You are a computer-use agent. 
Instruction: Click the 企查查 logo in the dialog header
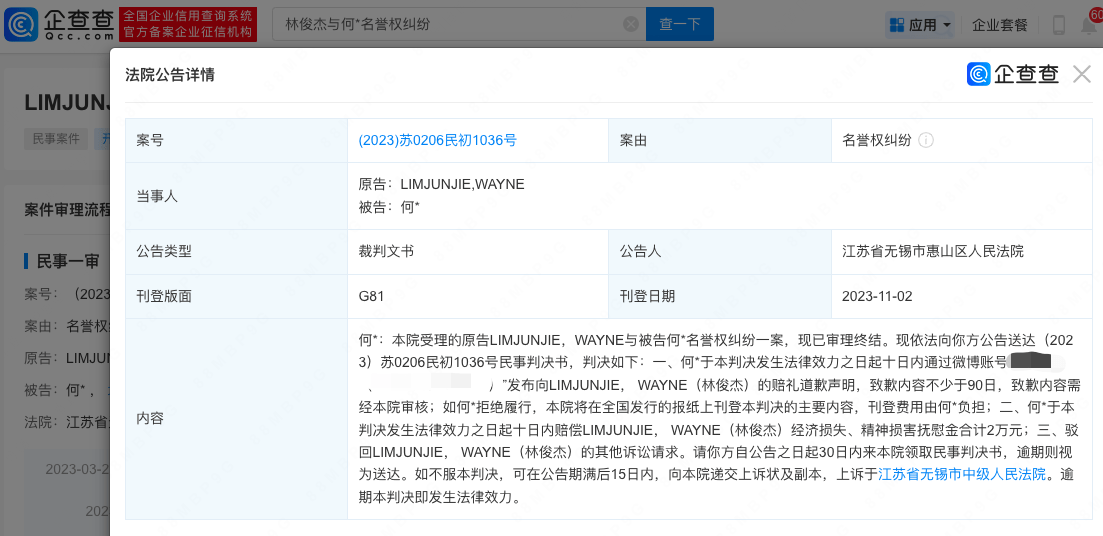click(x=1012, y=74)
